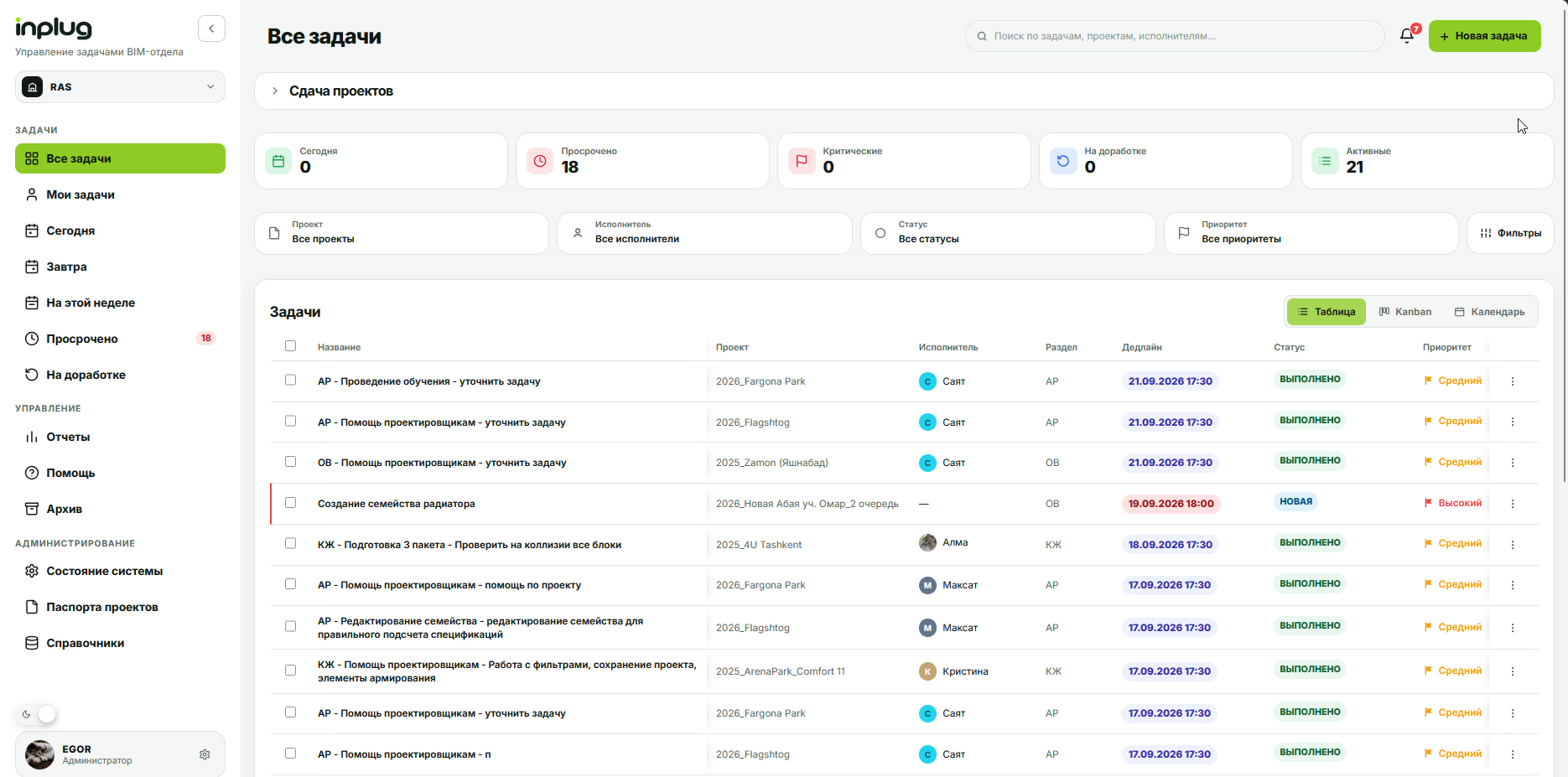Open the Приоритет filter dropdown
The image size is (1568, 777).
1311,233
